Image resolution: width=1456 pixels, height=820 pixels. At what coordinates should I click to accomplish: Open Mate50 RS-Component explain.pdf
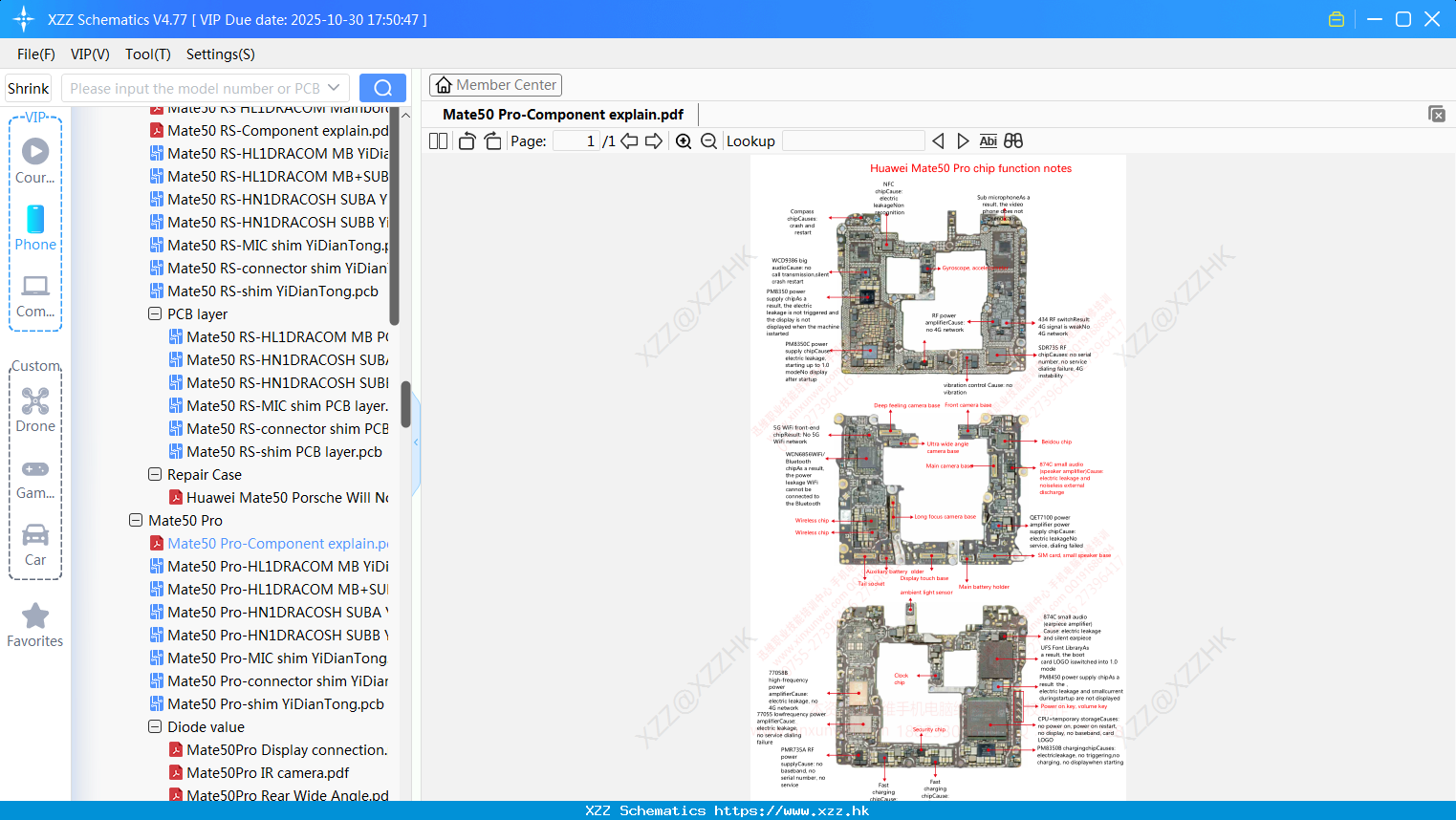tap(269, 130)
